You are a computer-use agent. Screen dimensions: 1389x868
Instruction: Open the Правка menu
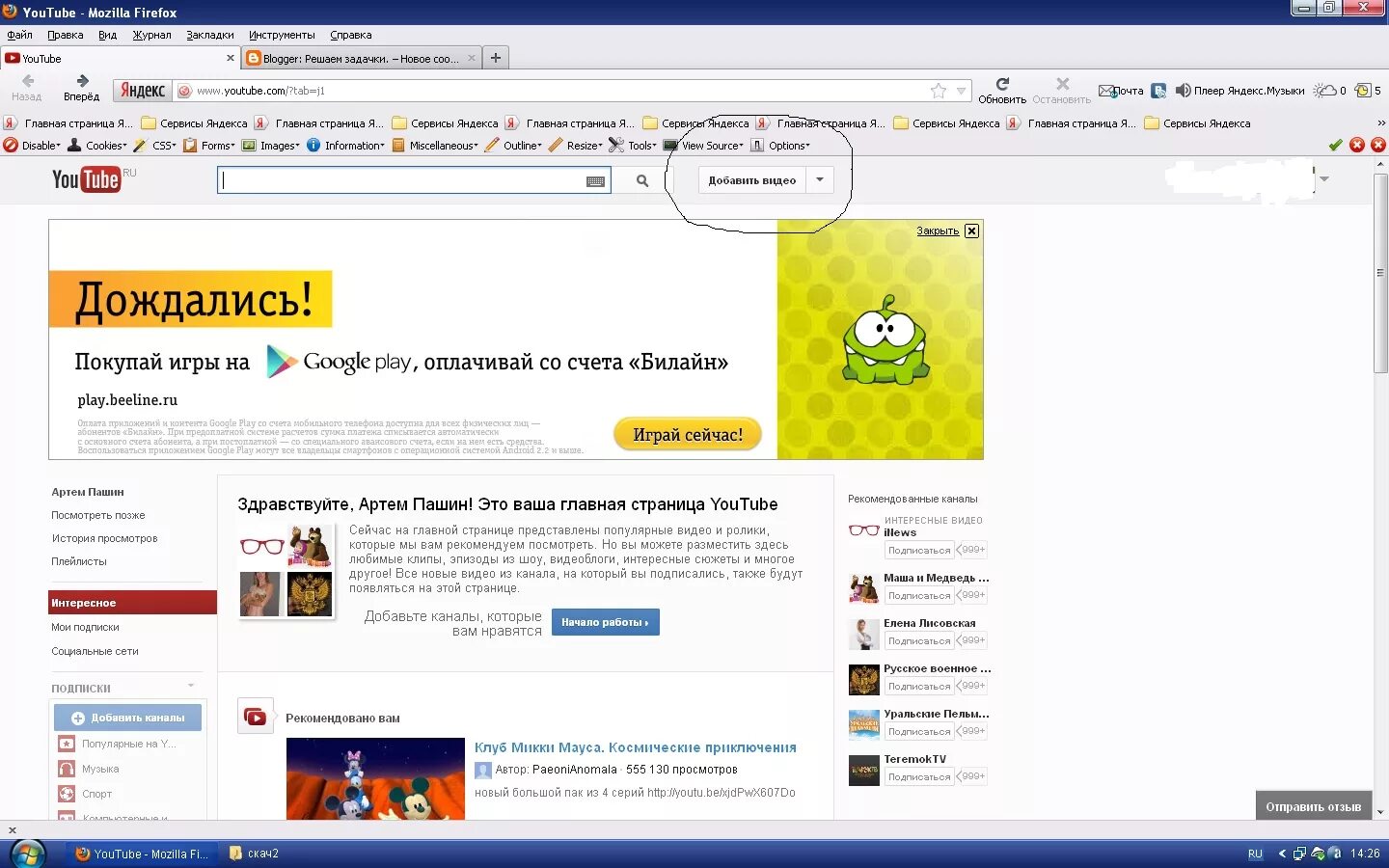click(x=65, y=35)
